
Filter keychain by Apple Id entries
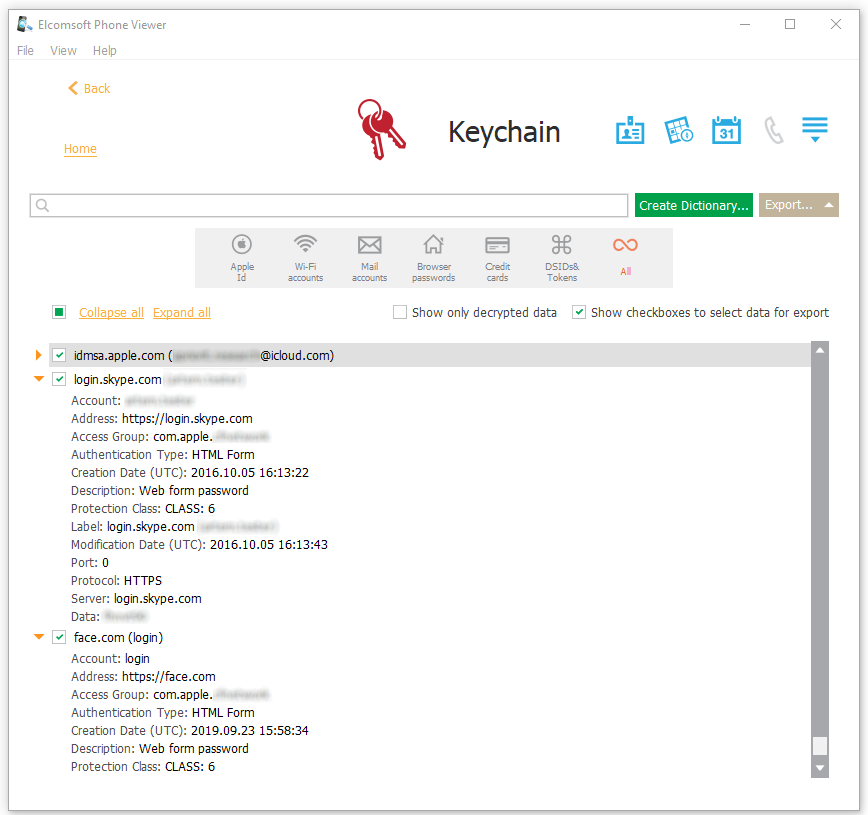pyautogui.click(x=242, y=257)
